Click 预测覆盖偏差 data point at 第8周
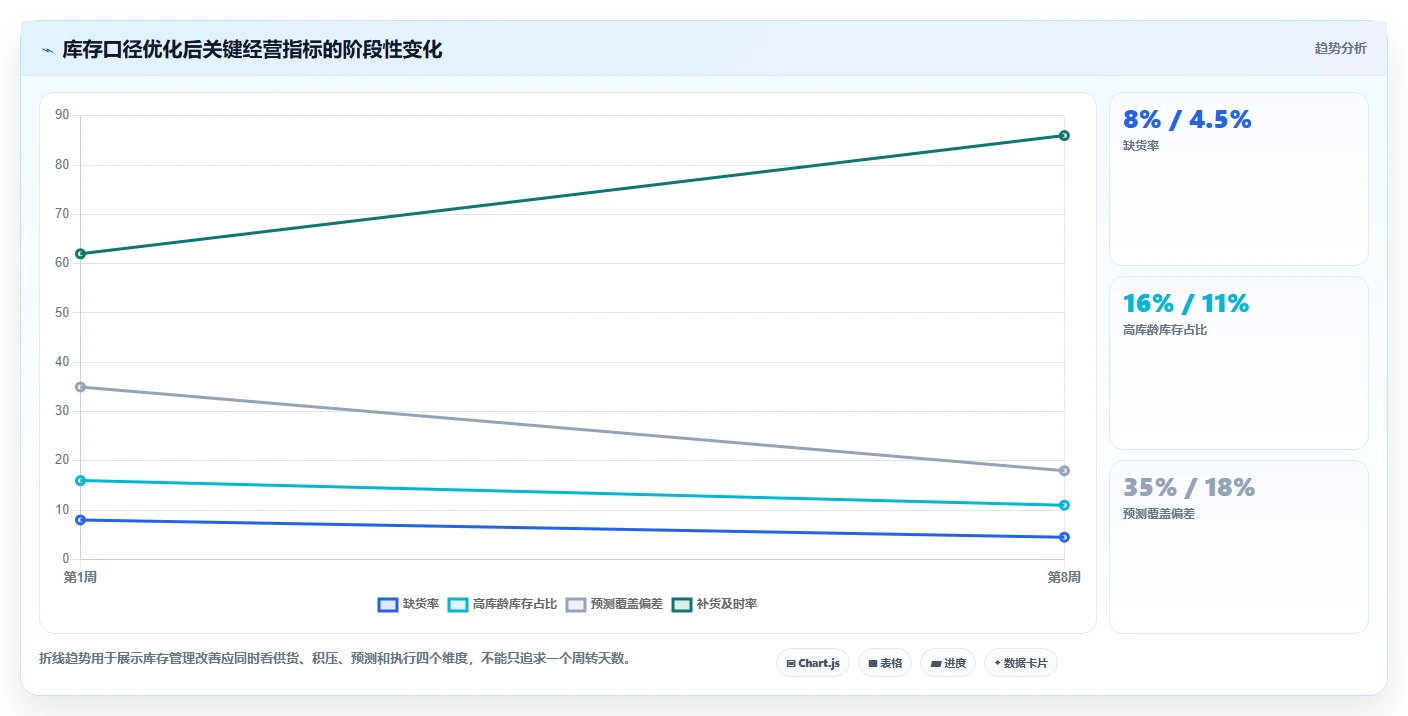 (x=1064, y=470)
